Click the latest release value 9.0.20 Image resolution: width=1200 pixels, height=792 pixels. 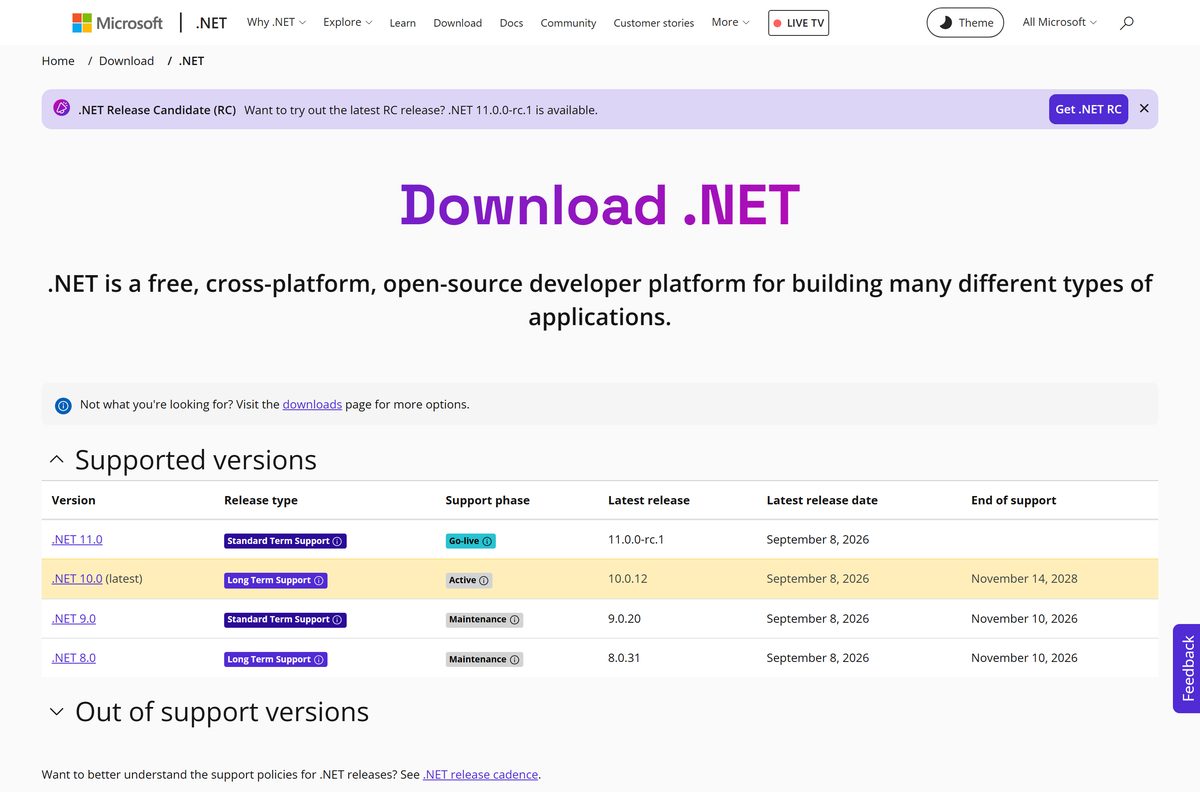(x=624, y=619)
